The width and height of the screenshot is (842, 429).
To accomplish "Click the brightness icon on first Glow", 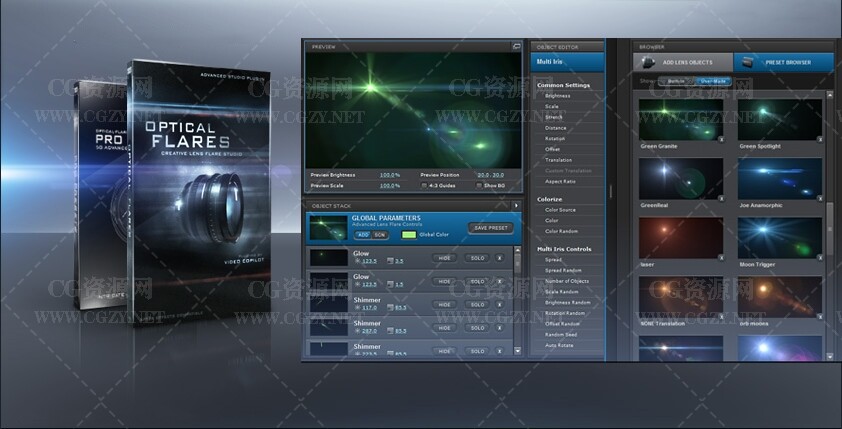I will [x=357, y=261].
